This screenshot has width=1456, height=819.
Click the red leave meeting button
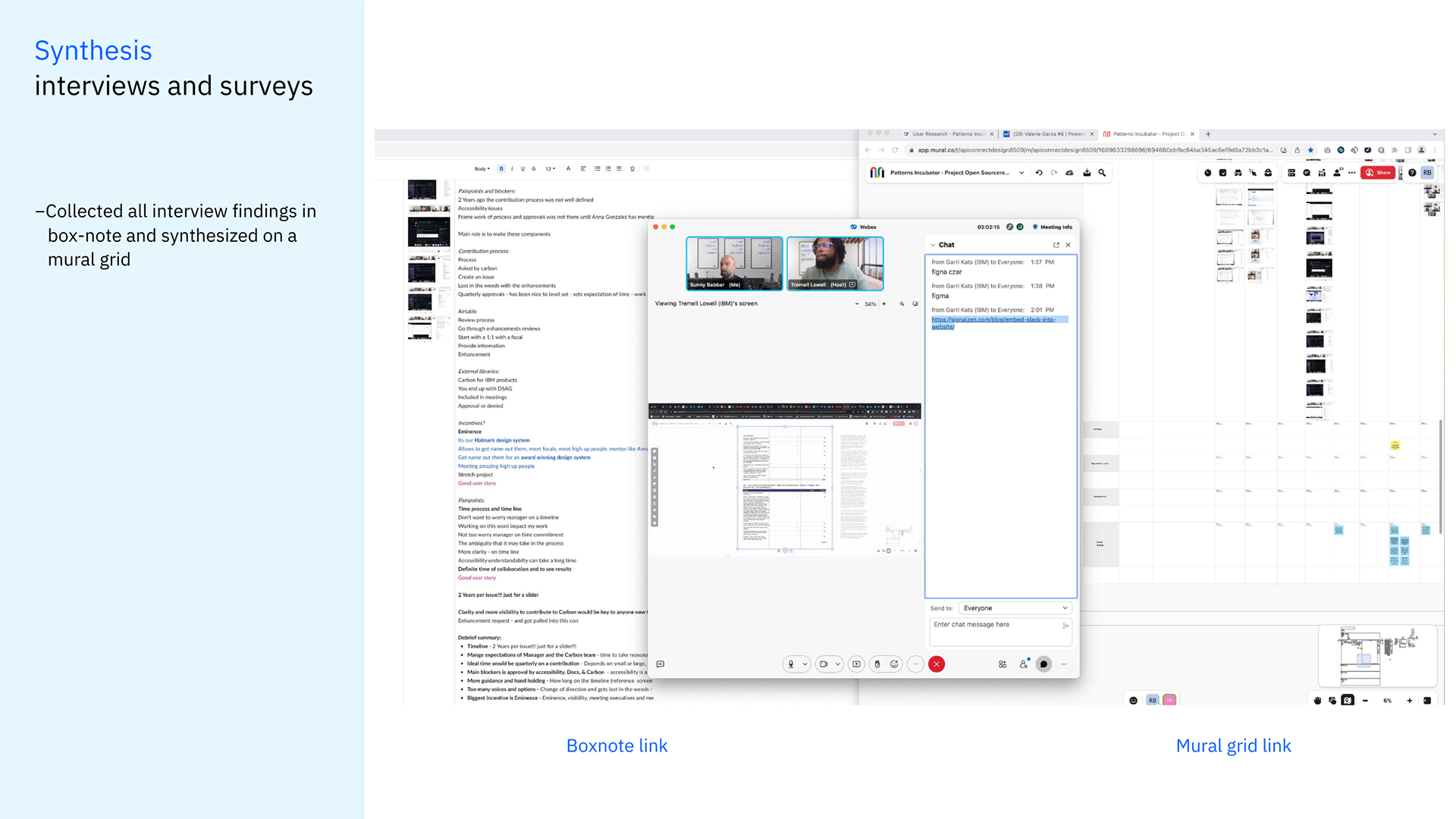click(x=937, y=664)
